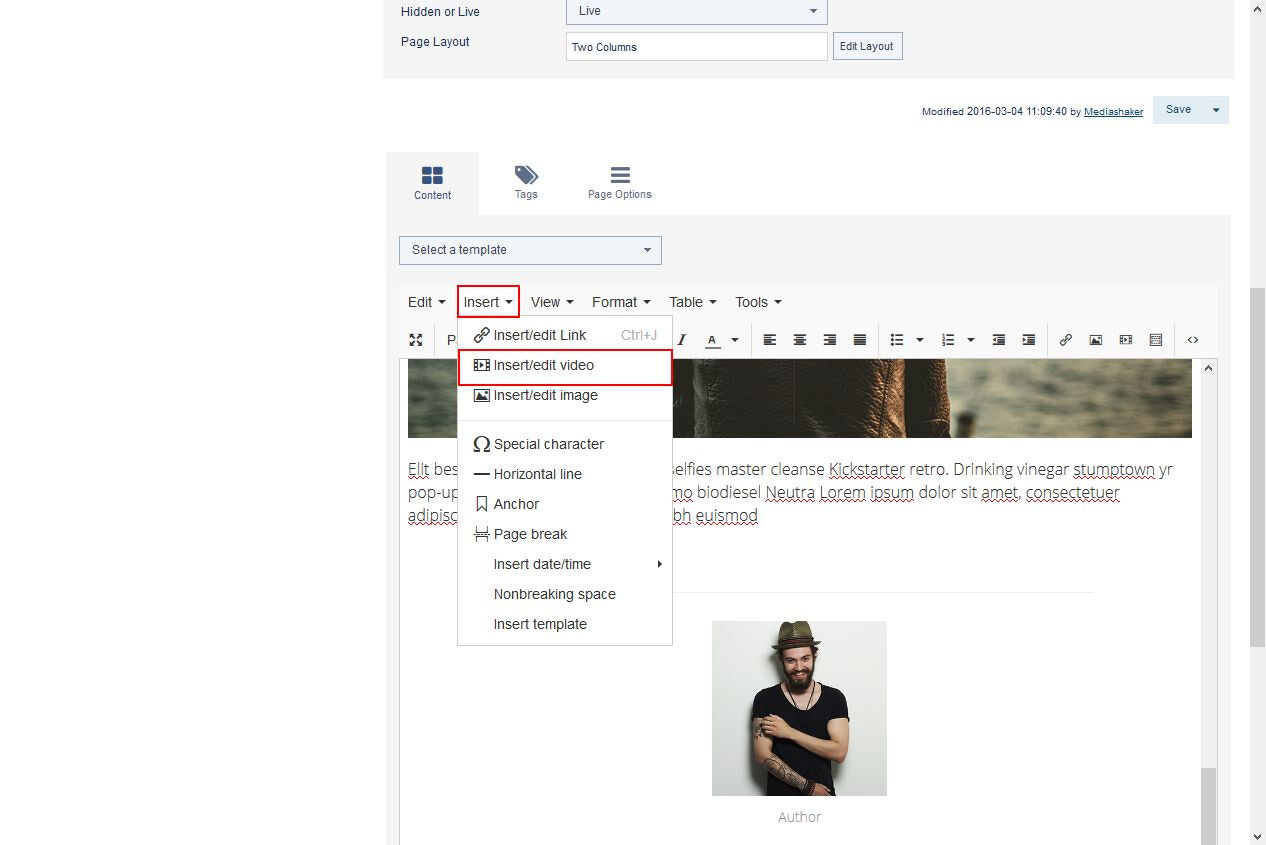Expand Insert date/time submenu

565,564
